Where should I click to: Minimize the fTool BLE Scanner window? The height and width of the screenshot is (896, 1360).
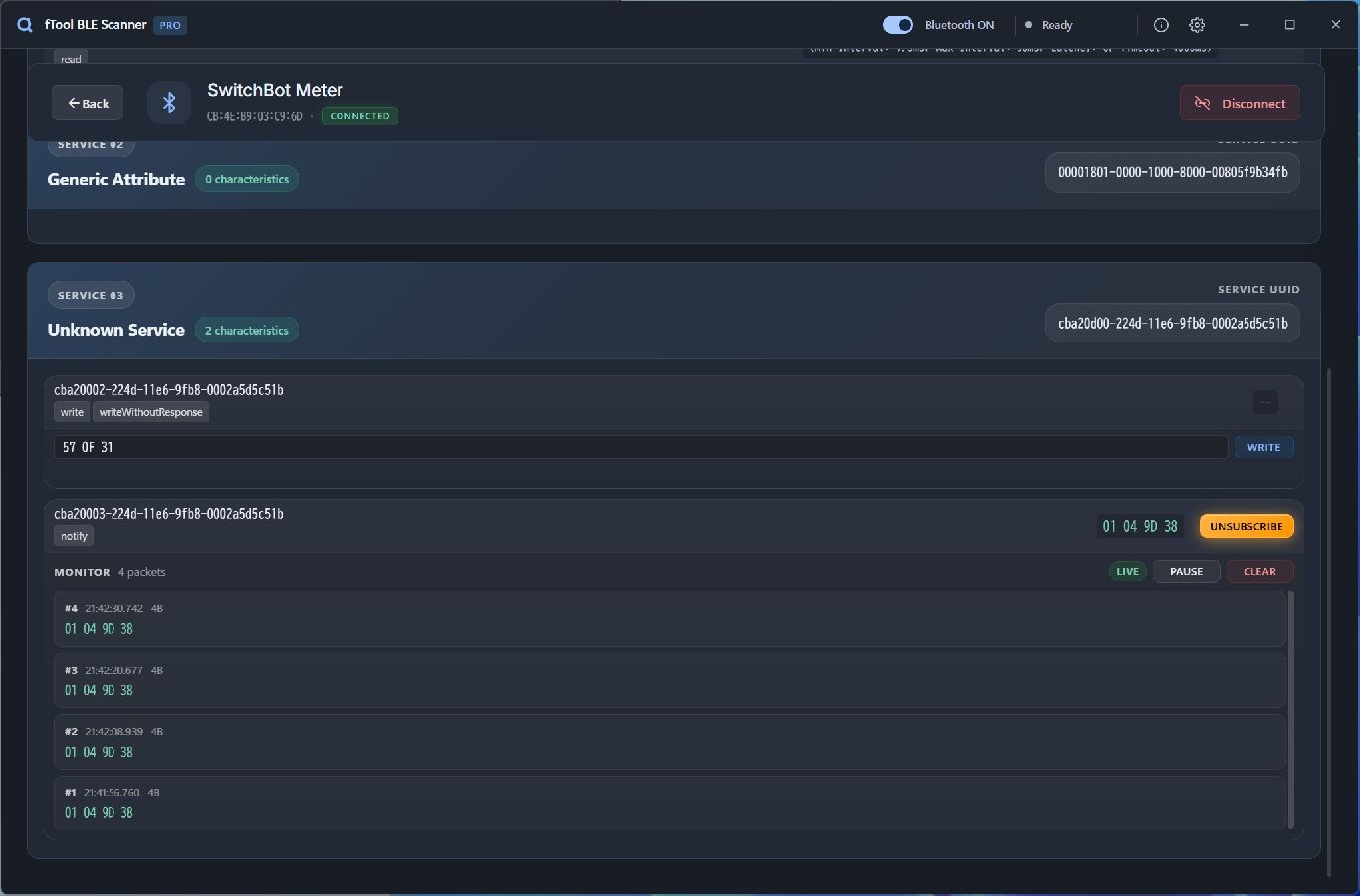(1244, 25)
